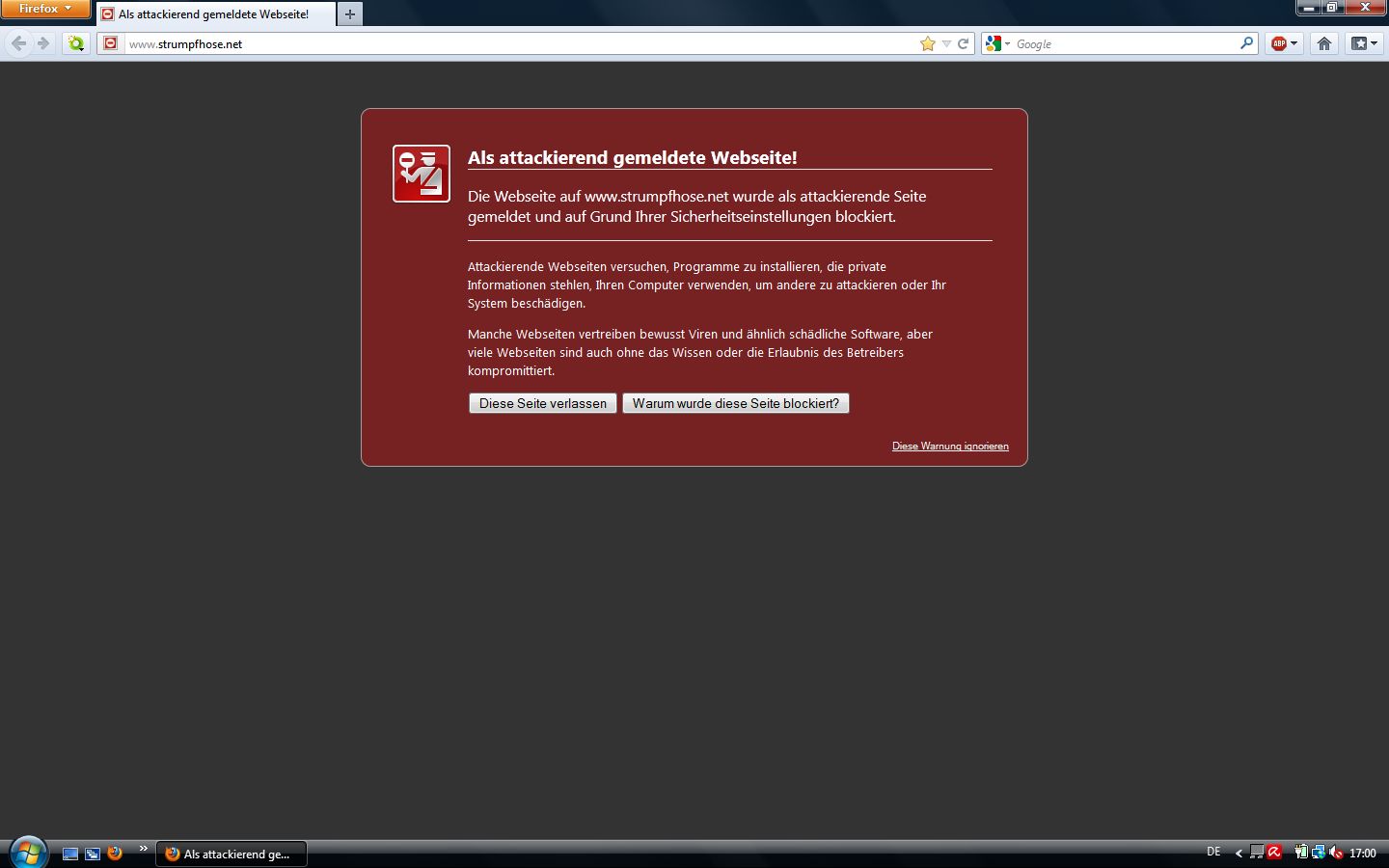The width and height of the screenshot is (1389, 868).
Task: Open the Firefox main menu
Action: (x=44, y=9)
